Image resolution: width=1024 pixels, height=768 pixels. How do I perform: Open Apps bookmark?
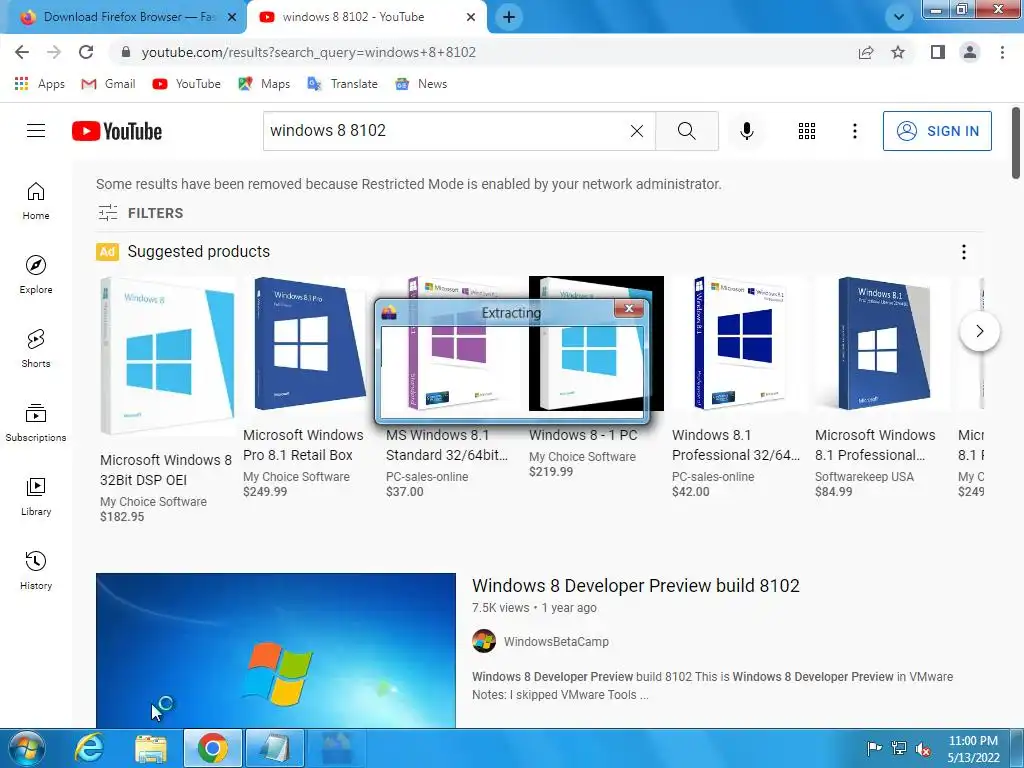(x=40, y=84)
